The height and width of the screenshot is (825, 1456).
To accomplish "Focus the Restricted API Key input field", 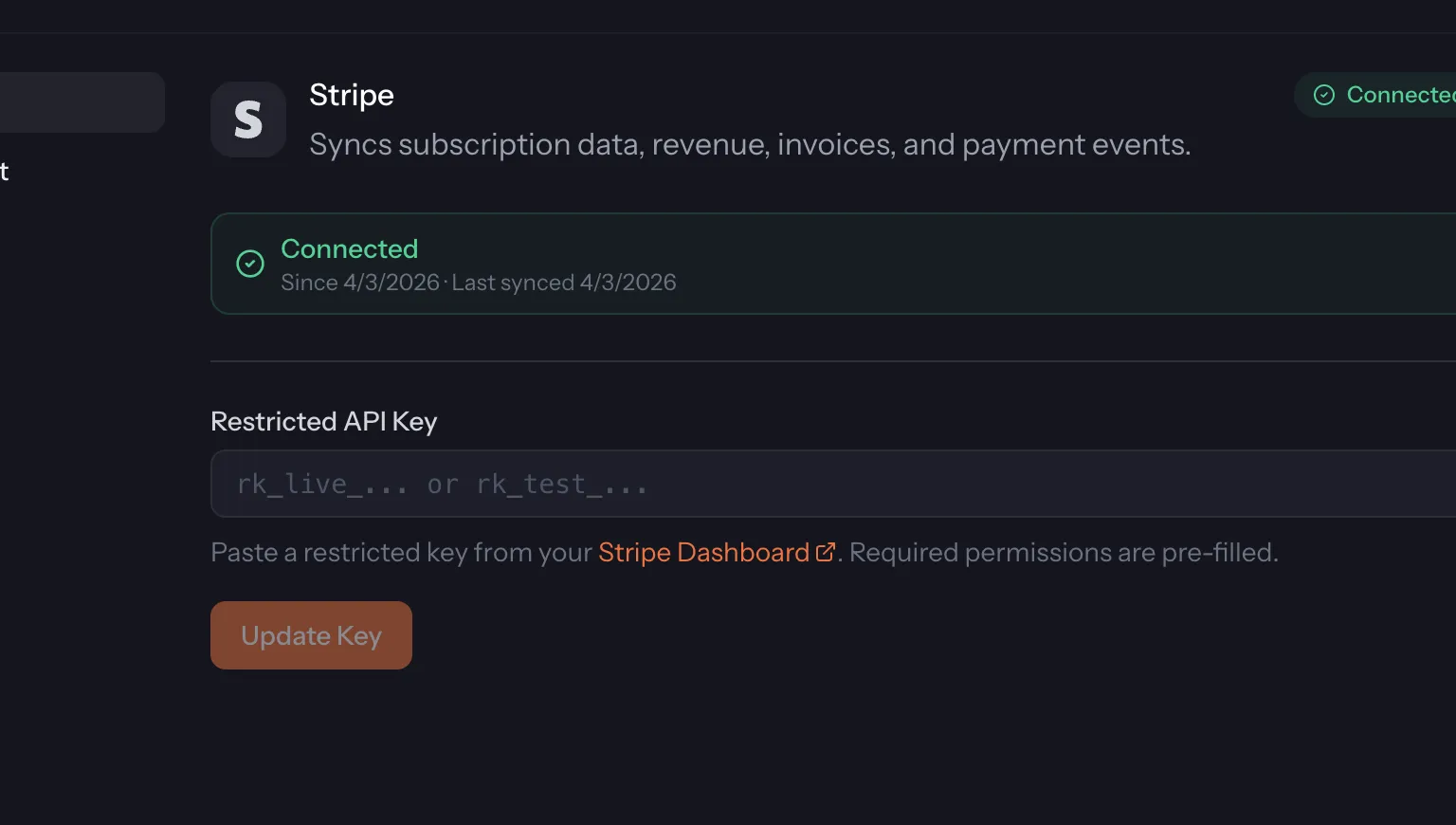I will pos(833,484).
